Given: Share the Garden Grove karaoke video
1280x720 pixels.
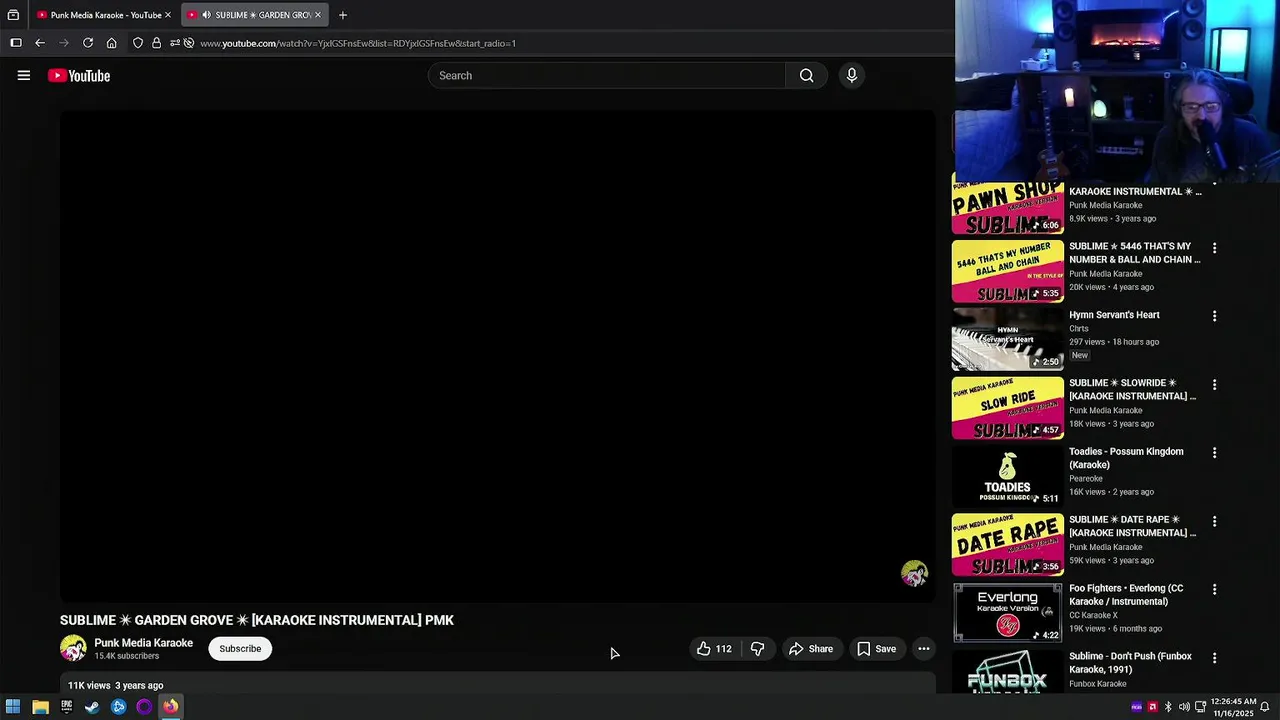Looking at the screenshot, I should [810, 649].
